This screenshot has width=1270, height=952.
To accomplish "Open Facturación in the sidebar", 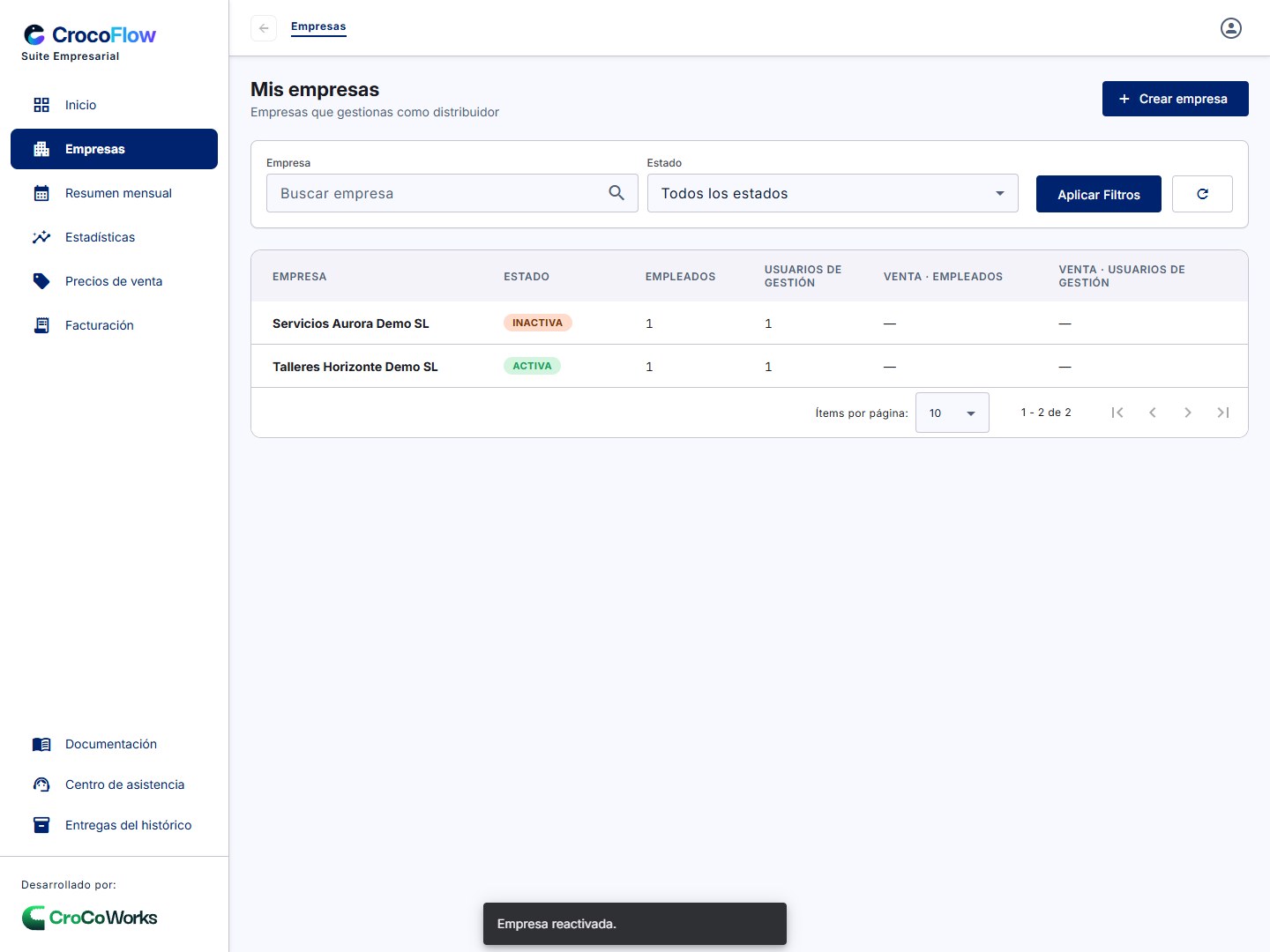I will [114, 325].
